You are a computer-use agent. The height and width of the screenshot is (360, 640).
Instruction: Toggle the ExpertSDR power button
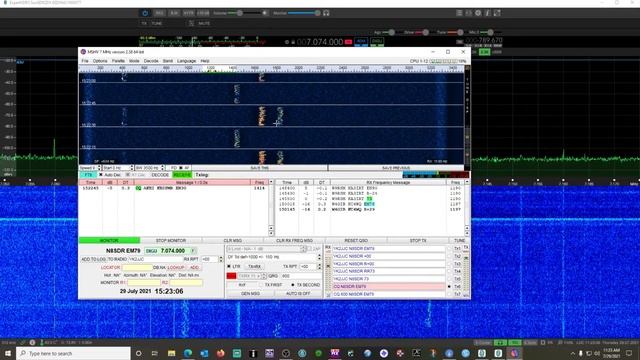click(145, 13)
